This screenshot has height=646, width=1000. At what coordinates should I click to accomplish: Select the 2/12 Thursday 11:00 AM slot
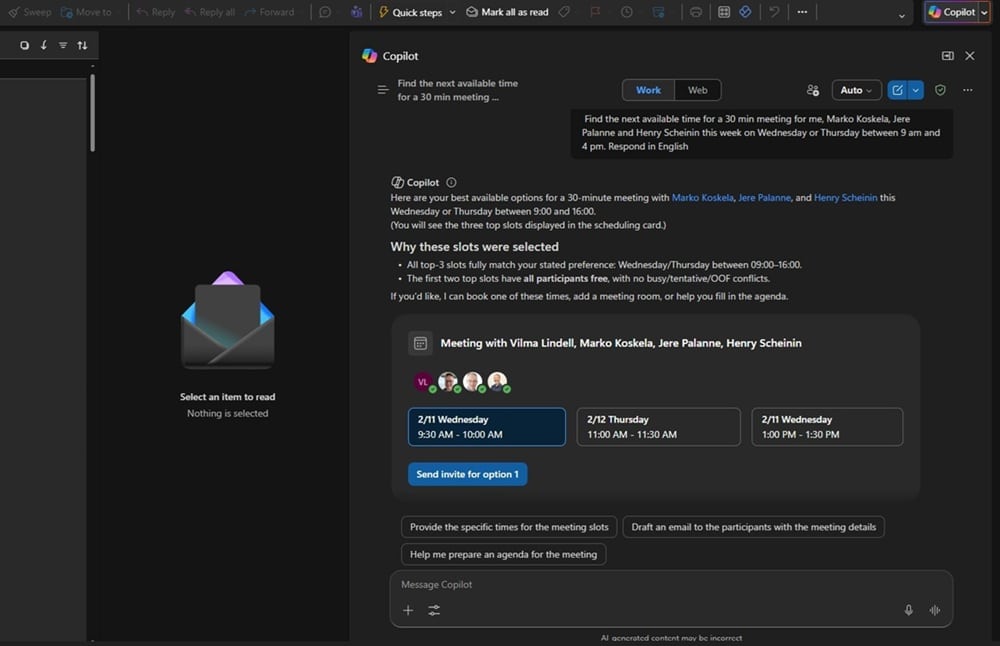[658, 426]
